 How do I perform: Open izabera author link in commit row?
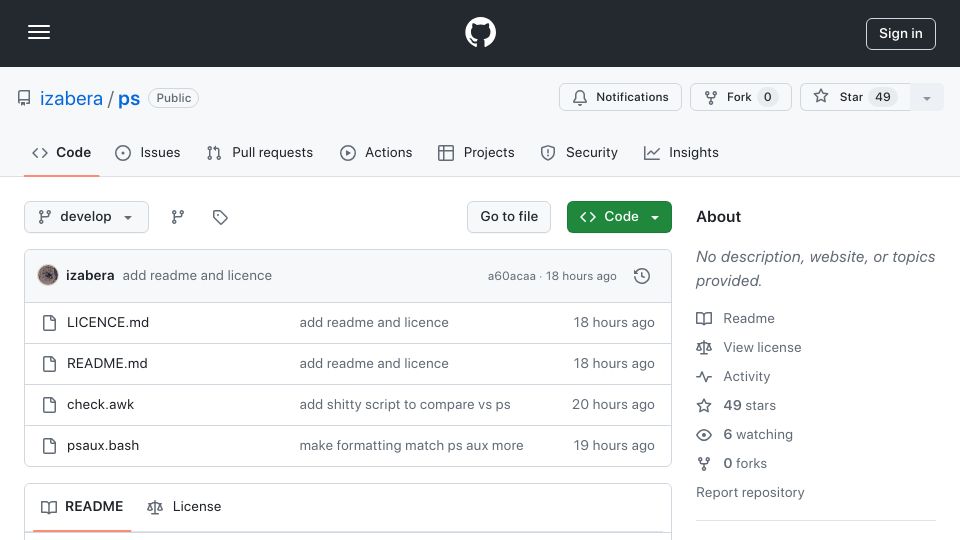[x=90, y=276]
